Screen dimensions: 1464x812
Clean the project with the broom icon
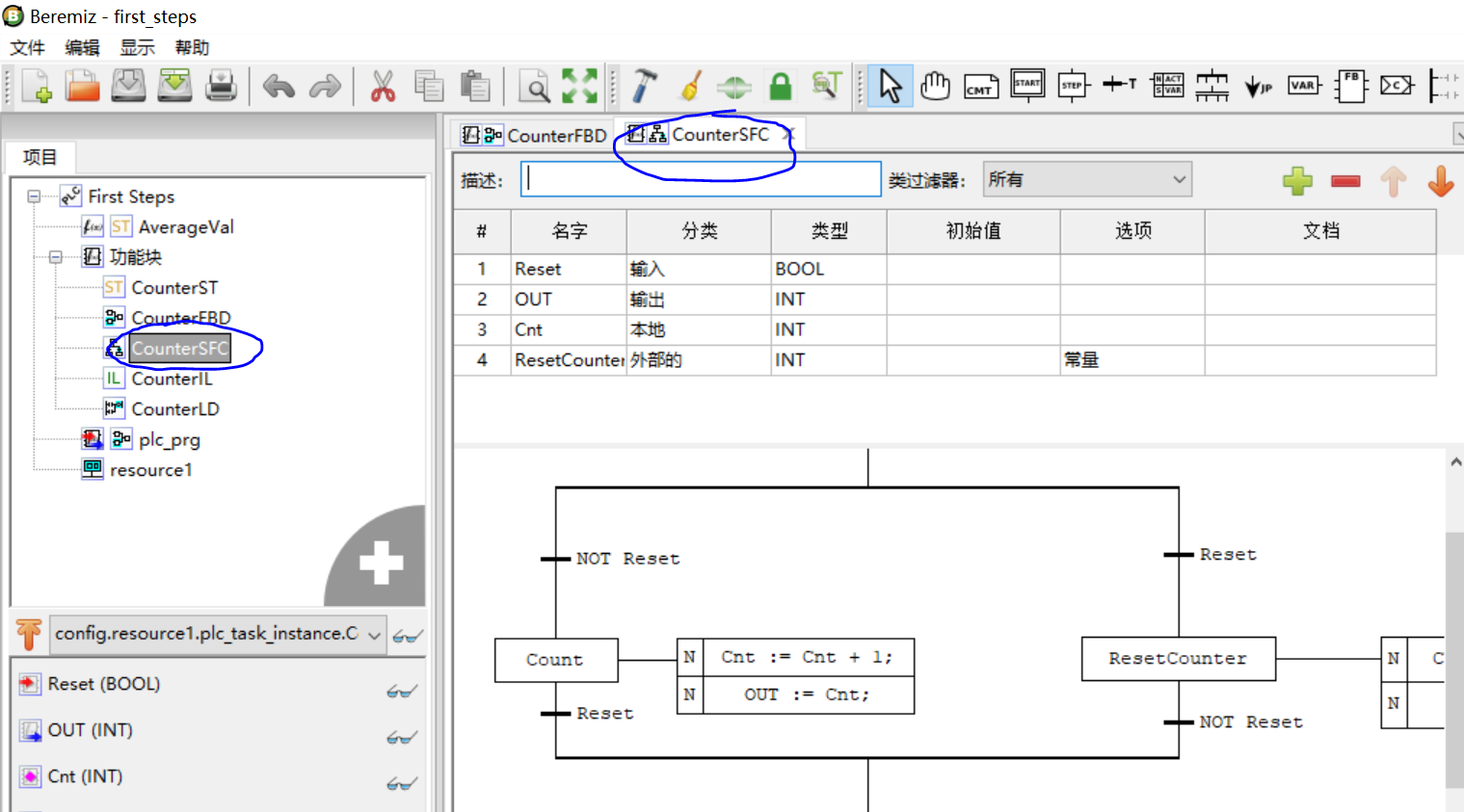[x=690, y=85]
